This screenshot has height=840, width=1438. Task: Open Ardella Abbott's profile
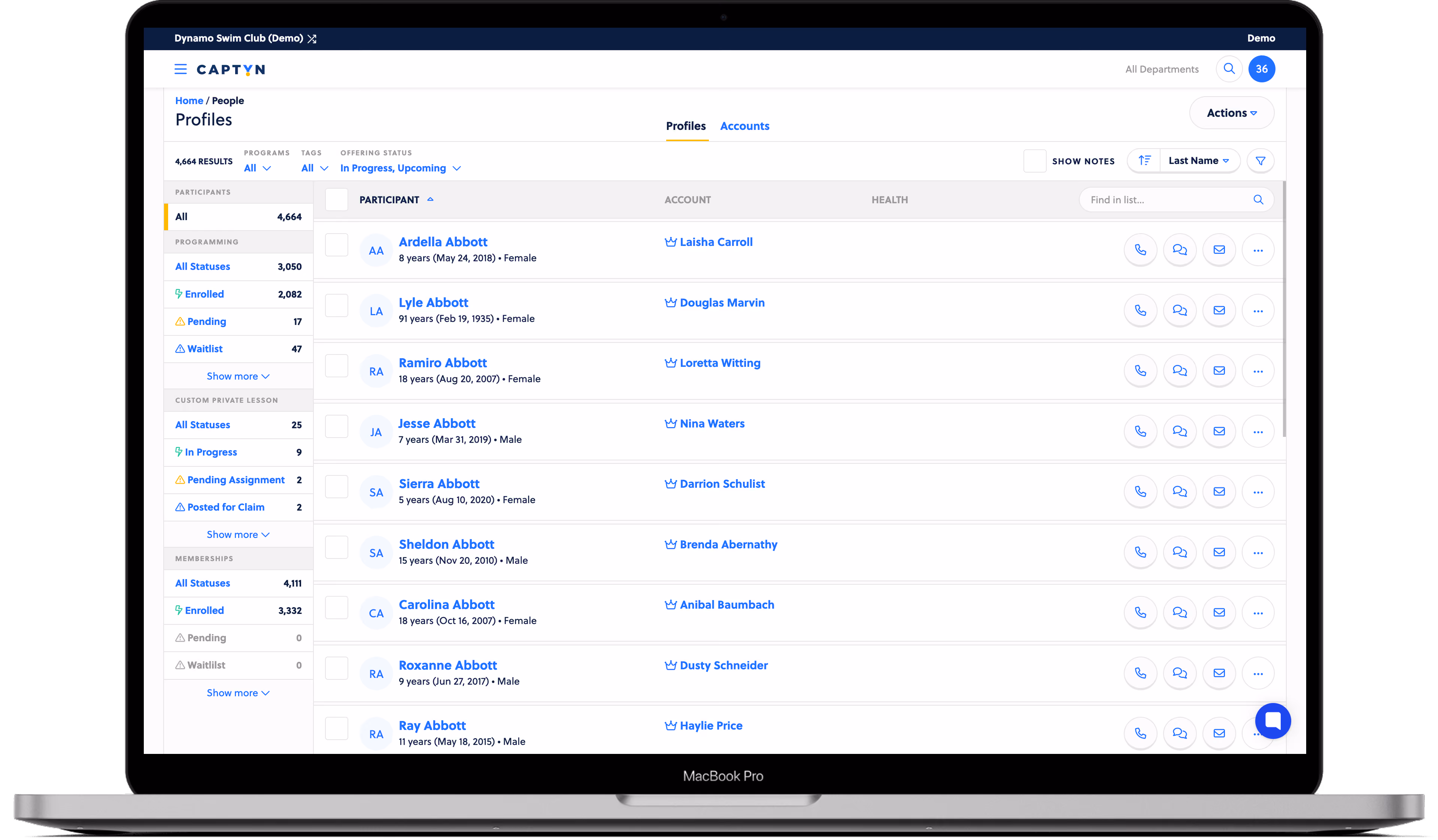pos(443,242)
